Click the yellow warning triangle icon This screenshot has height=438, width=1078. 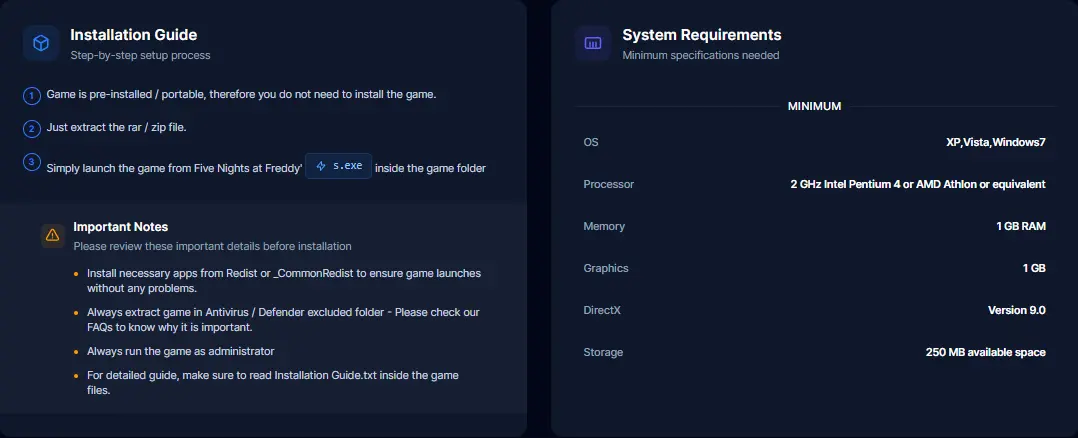click(x=52, y=235)
